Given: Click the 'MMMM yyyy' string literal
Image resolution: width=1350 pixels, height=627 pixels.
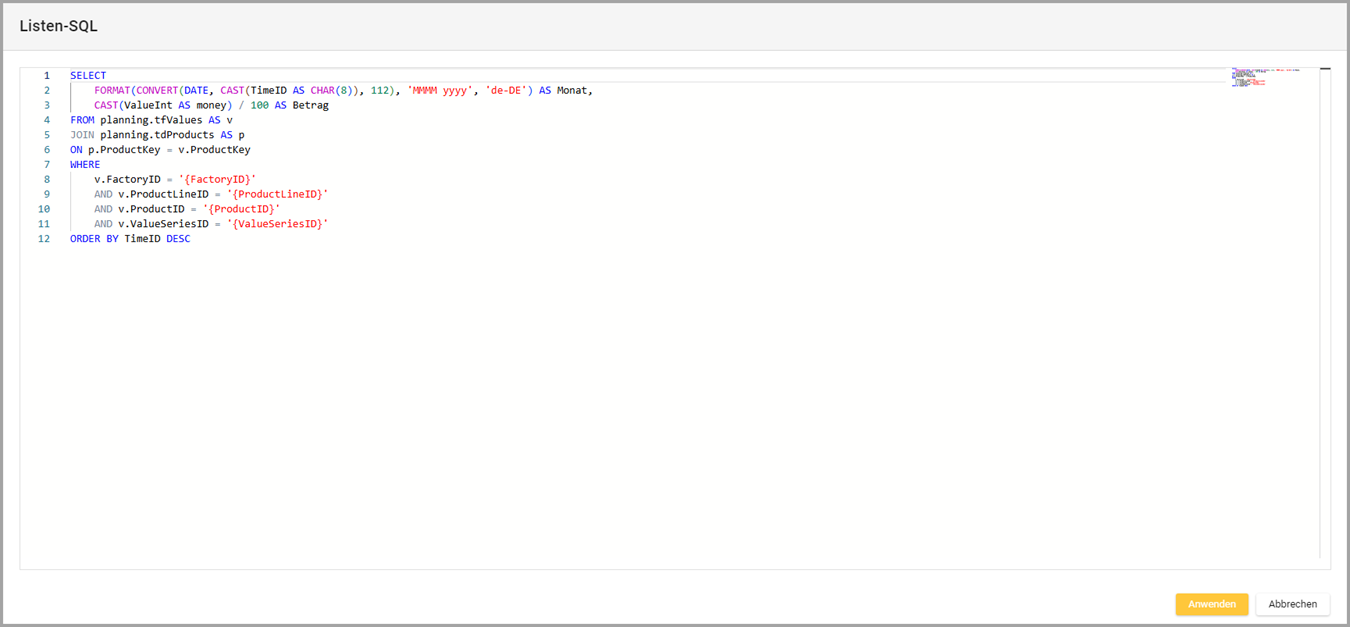Looking at the screenshot, I should pyautogui.click(x=440, y=91).
